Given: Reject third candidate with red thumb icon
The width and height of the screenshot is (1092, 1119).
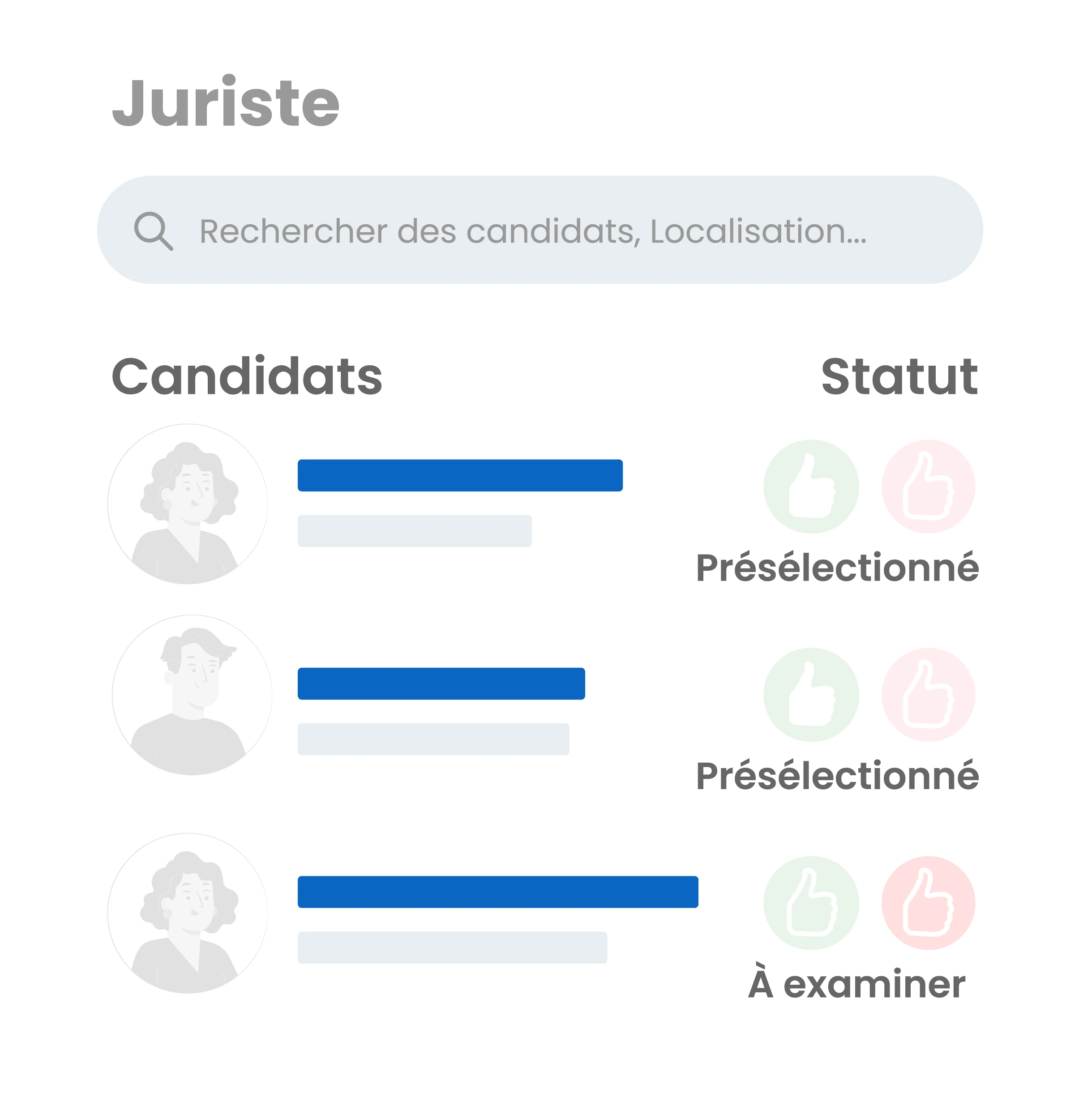Looking at the screenshot, I should coord(927,903).
